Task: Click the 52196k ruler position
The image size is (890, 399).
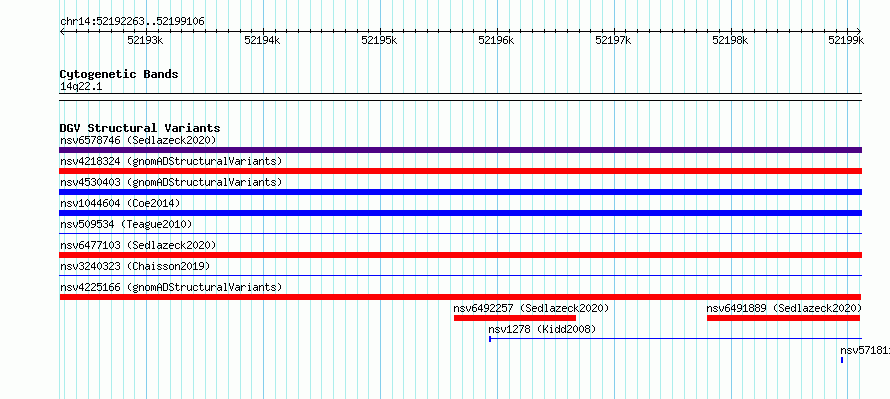Action: (x=496, y=40)
